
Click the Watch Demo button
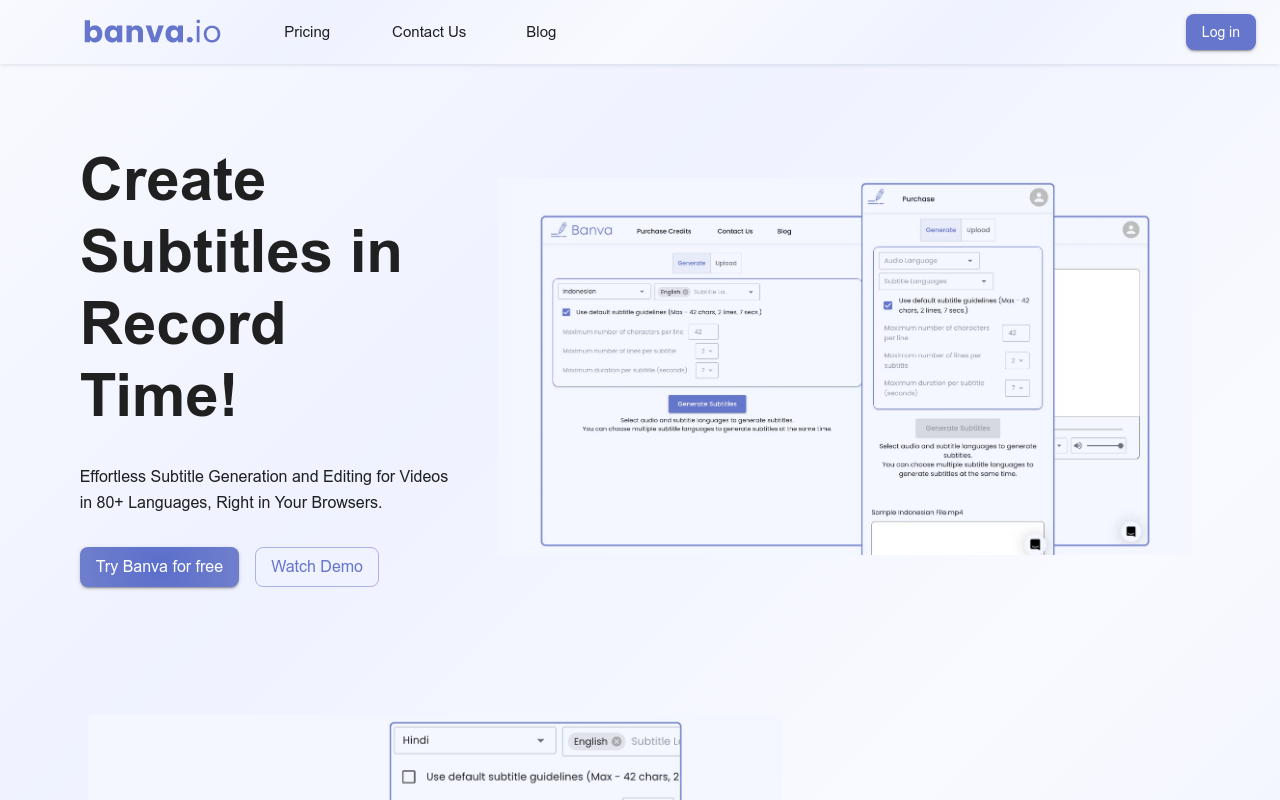click(x=317, y=567)
